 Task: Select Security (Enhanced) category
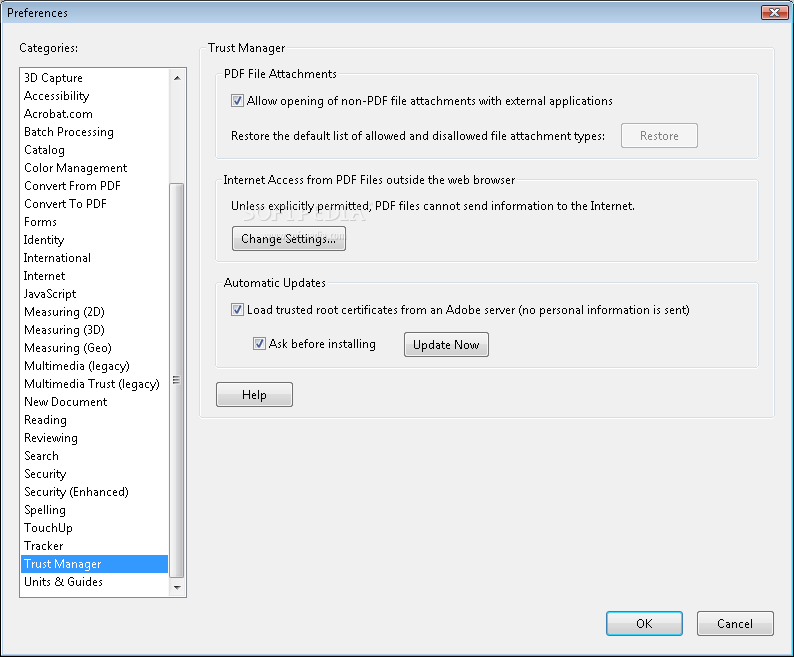[94, 491]
